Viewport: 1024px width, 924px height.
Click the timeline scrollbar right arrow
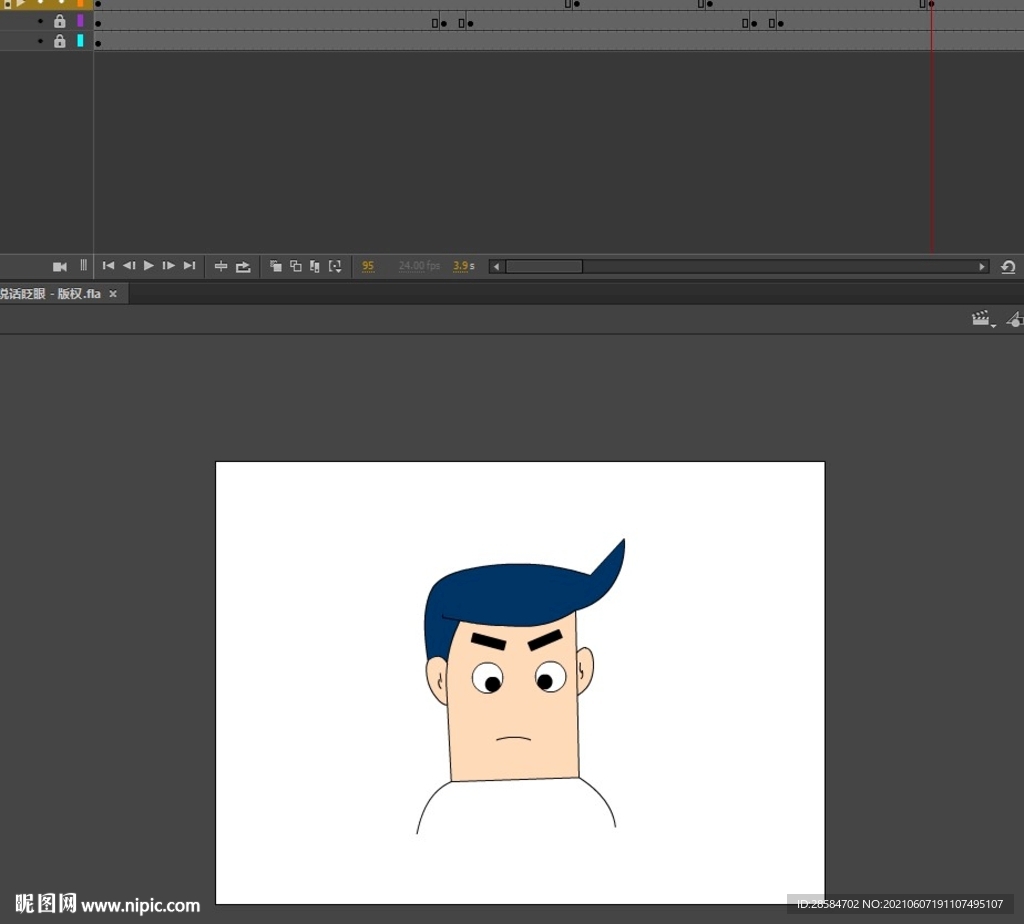click(982, 266)
